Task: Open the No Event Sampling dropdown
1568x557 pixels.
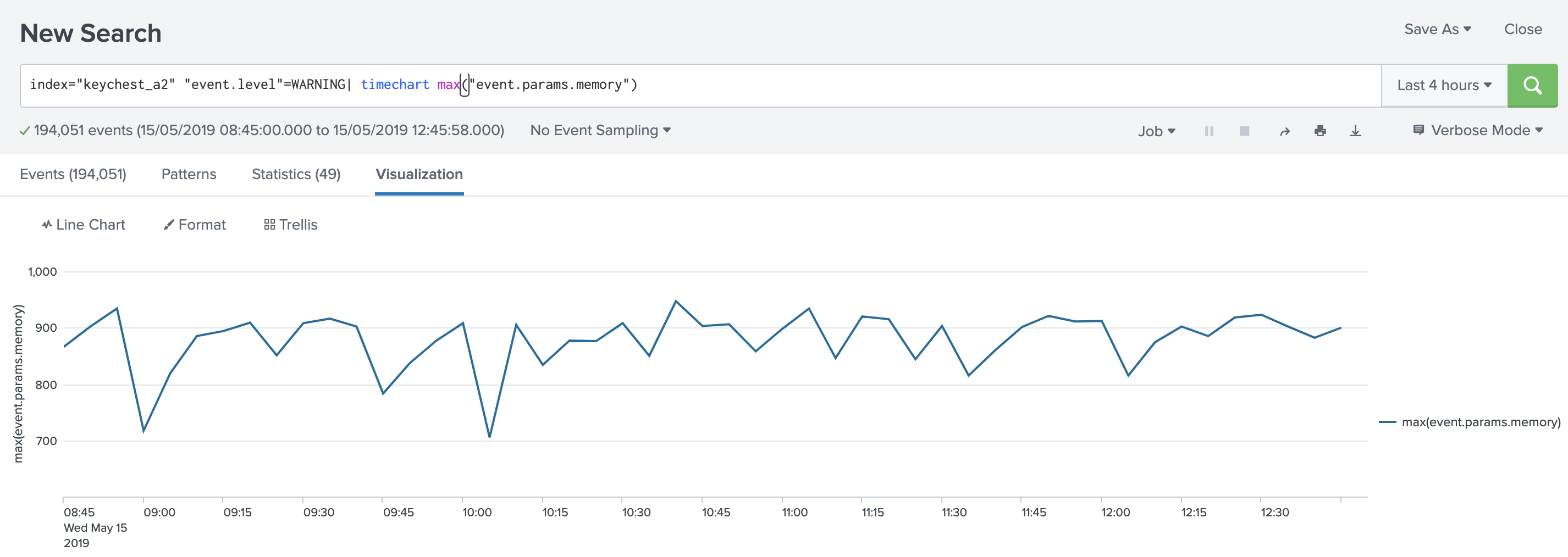Action: click(600, 130)
